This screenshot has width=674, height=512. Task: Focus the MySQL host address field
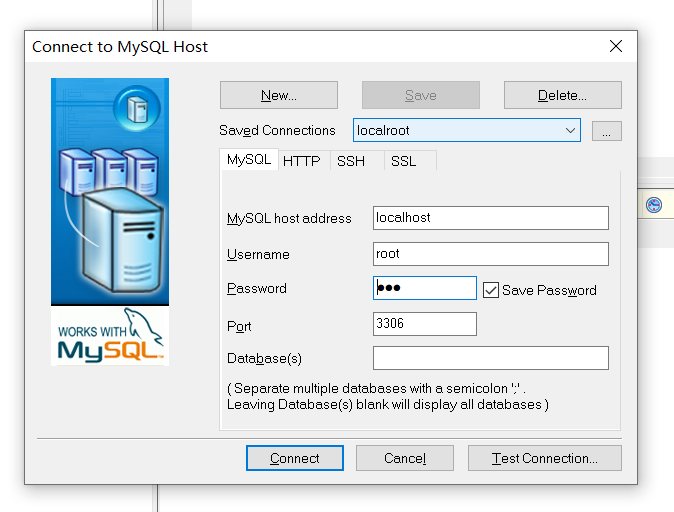point(490,218)
